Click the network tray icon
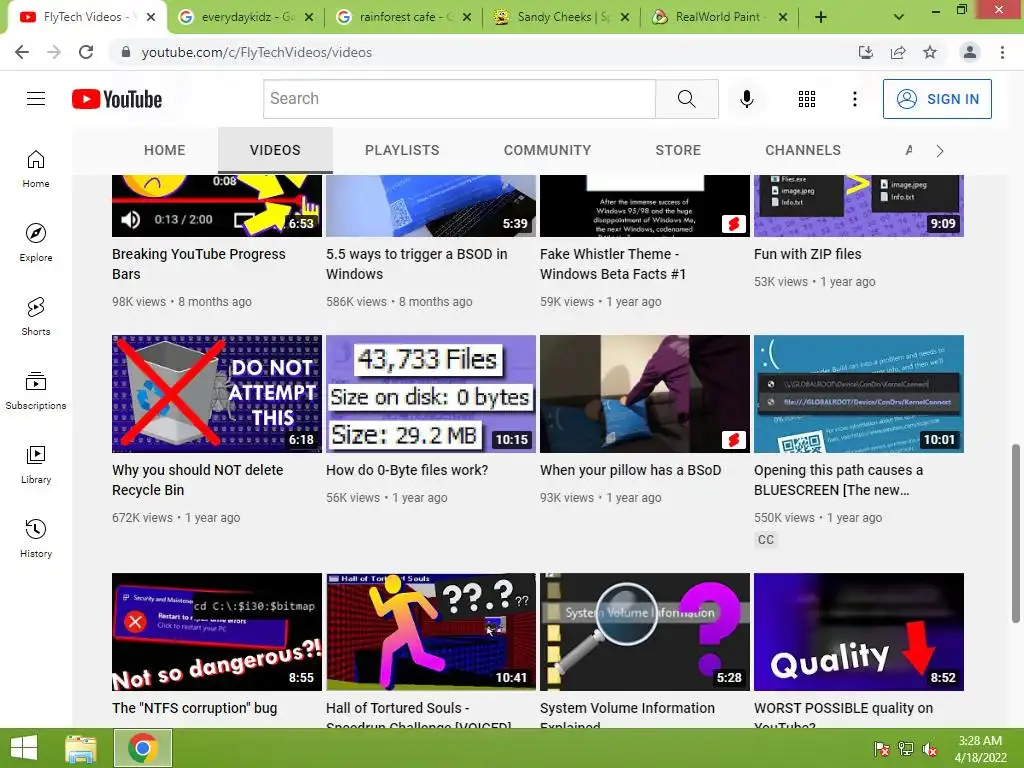Image resolution: width=1024 pixels, height=768 pixels. (905, 749)
